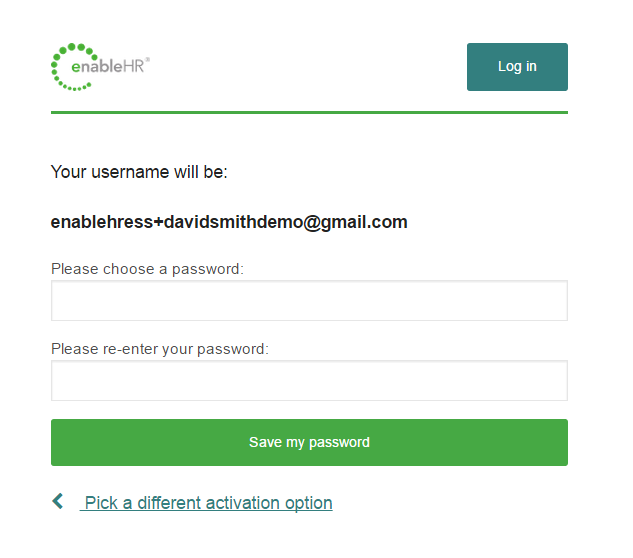Click the enableHR green dotted circle logo
The image size is (633, 558).
click(74, 67)
